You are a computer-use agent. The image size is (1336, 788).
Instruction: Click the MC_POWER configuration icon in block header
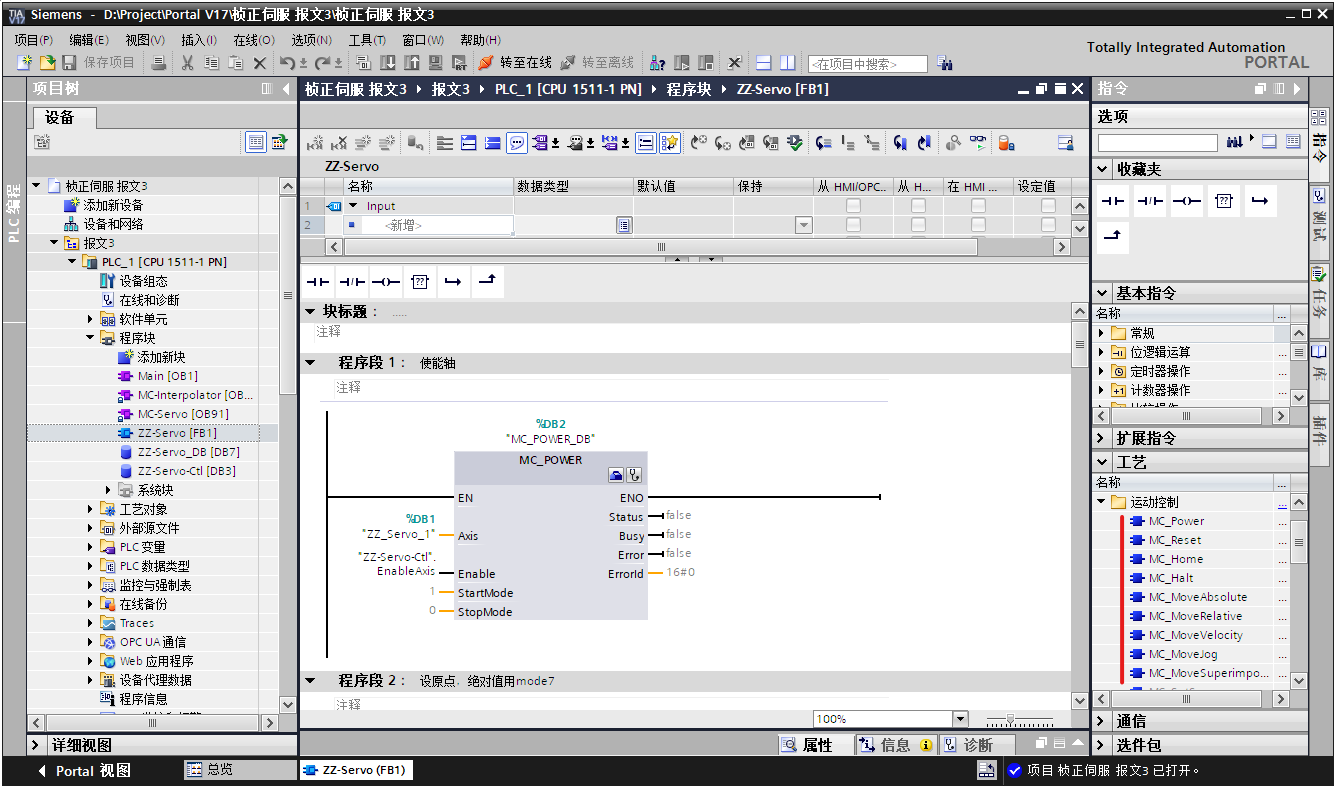(616, 476)
